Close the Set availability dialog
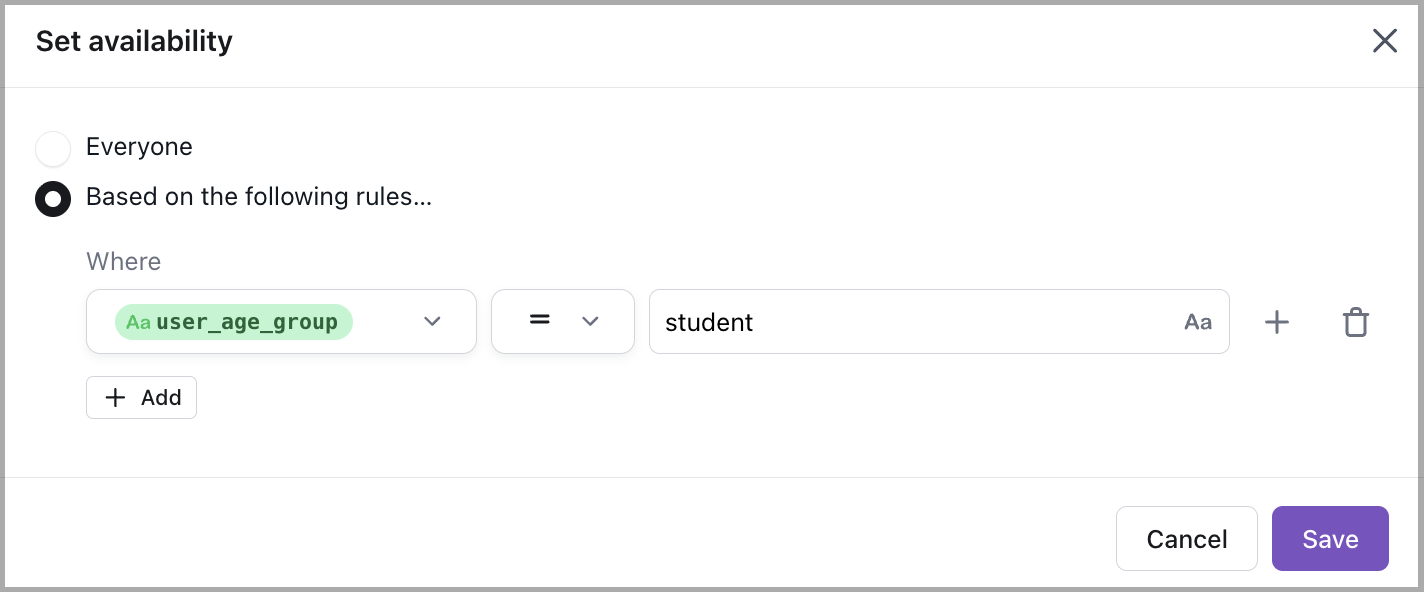The image size is (1424, 592). 1384,41
